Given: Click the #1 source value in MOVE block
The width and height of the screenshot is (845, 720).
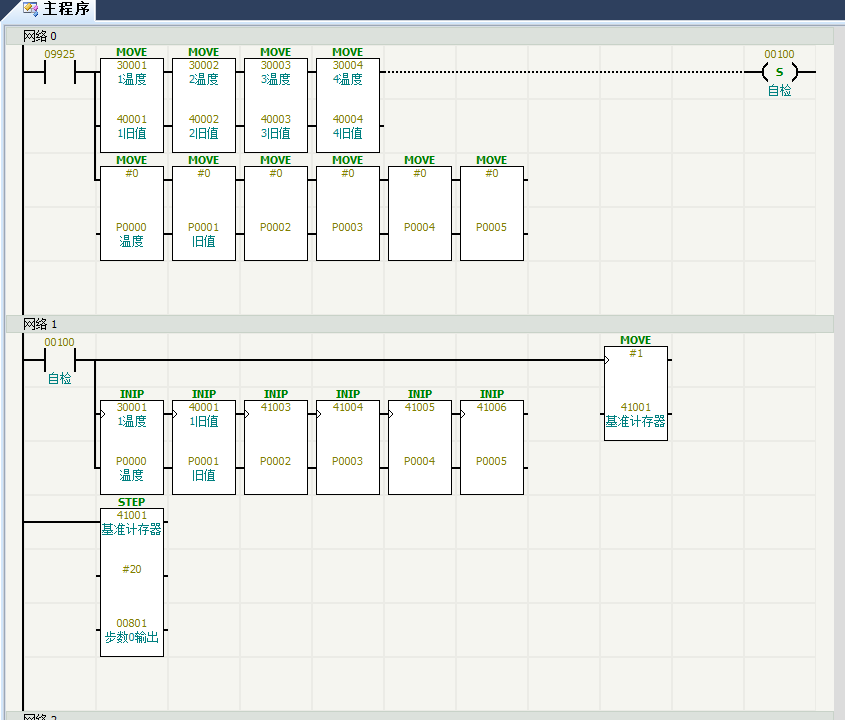Looking at the screenshot, I should pos(636,354).
